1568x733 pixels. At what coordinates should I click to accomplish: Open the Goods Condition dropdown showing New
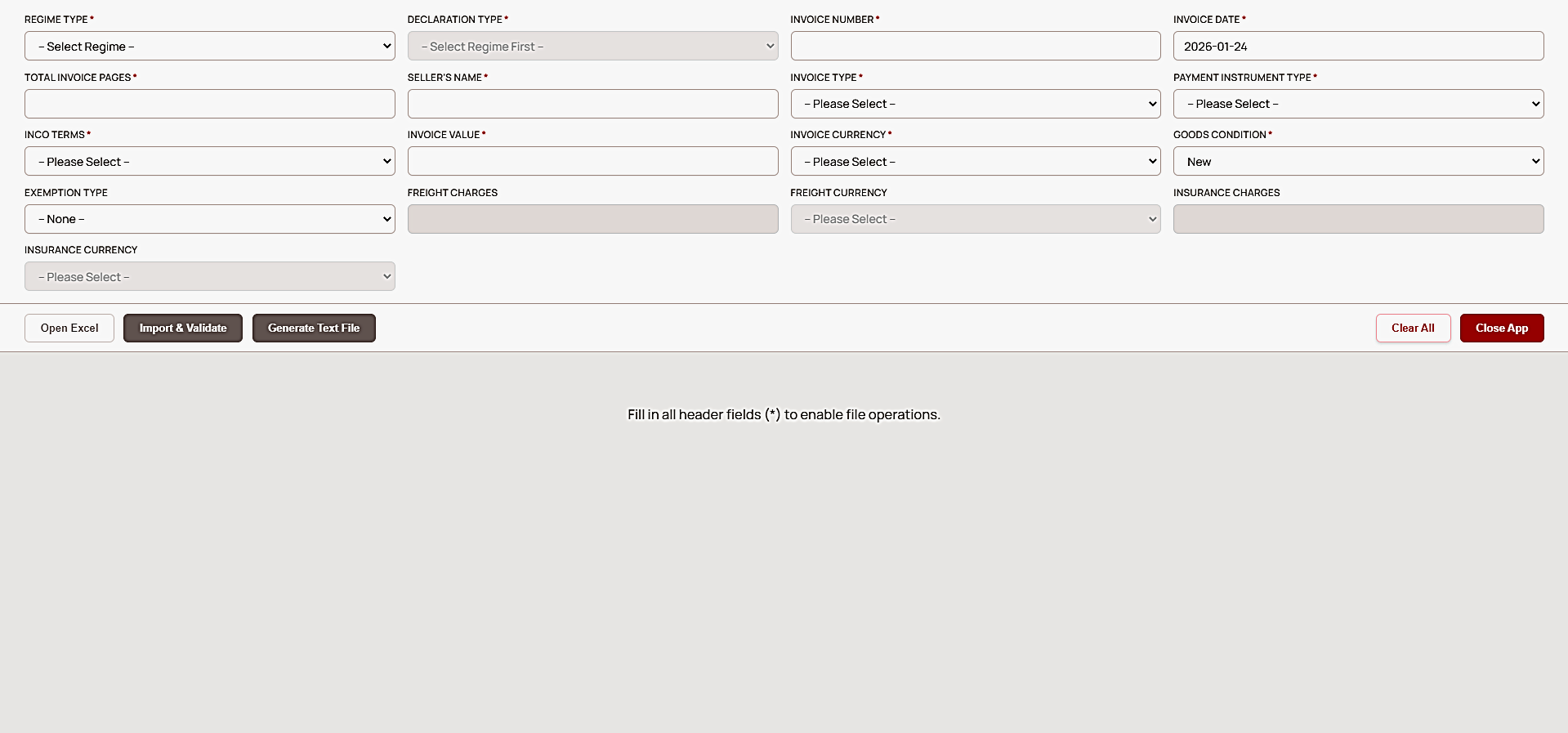1358,161
